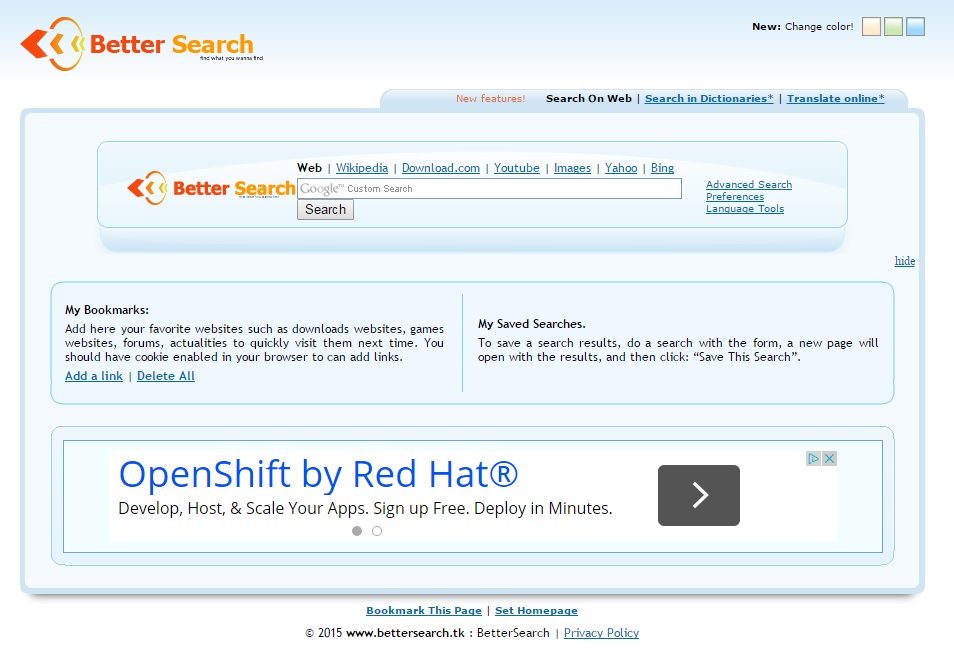Screen dimensions: 954x652
Task: Select the Search On Web tab
Action: coord(589,99)
